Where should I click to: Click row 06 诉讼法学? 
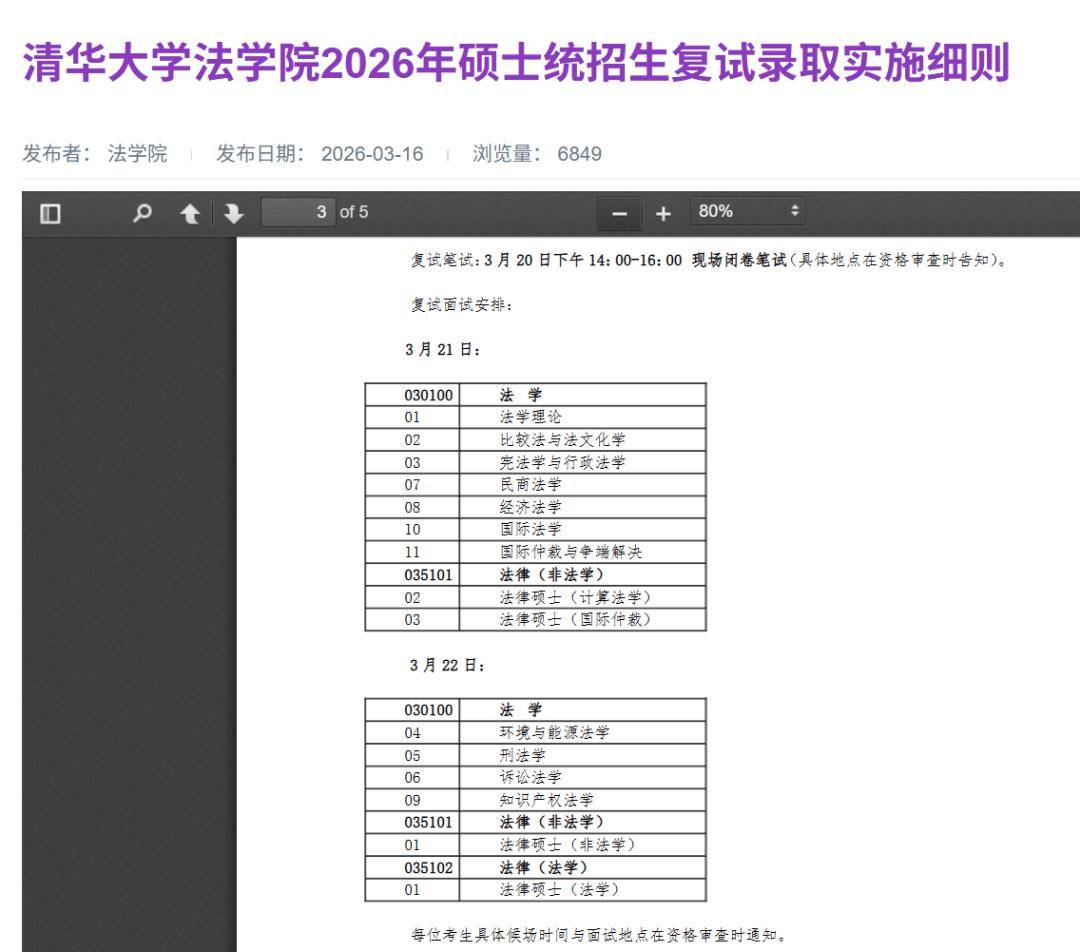click(535, 777)
